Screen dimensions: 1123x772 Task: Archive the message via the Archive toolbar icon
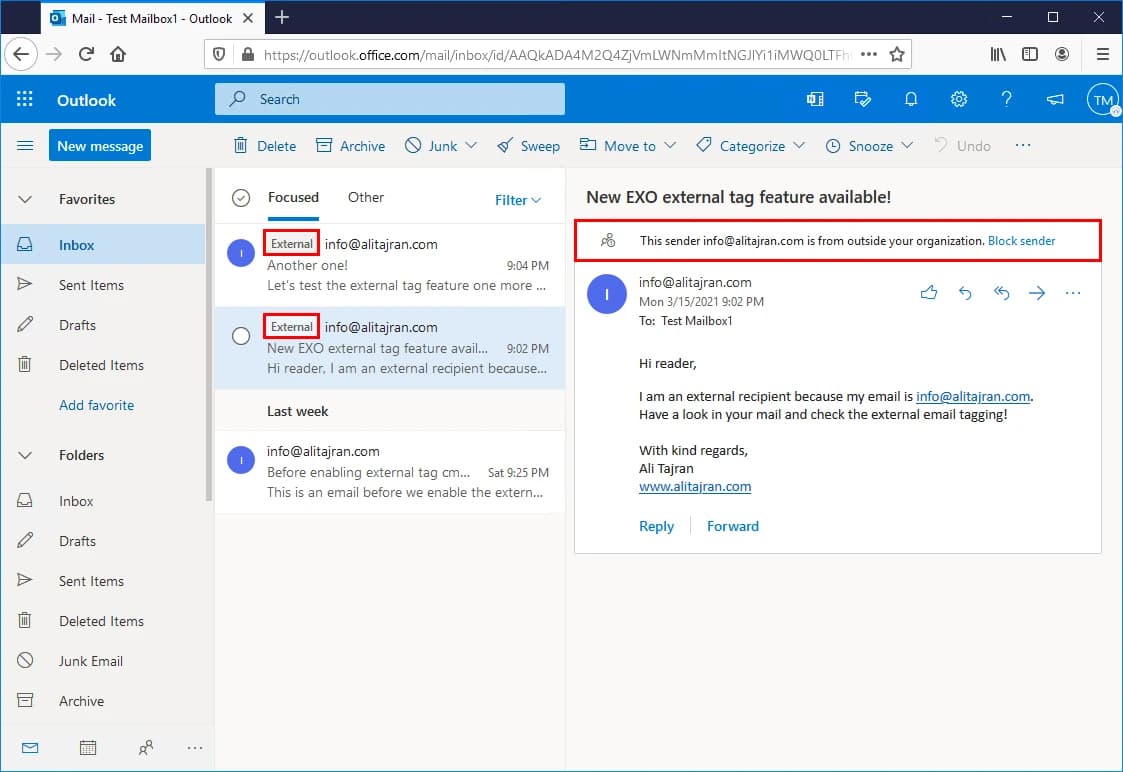350,145
